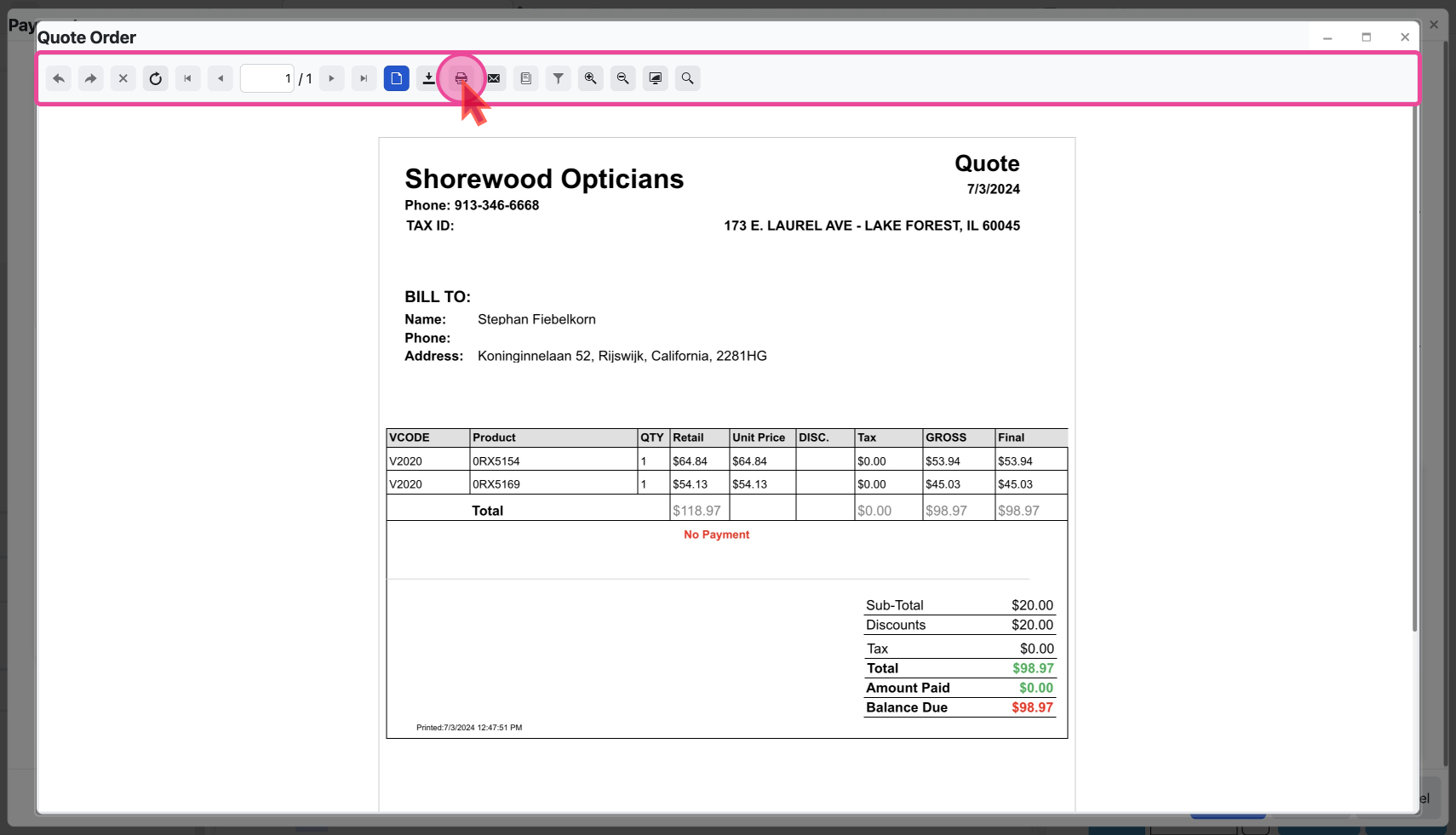1456x835 pixels.
Task: Refresh the report with reload icon
Action: 156,78
